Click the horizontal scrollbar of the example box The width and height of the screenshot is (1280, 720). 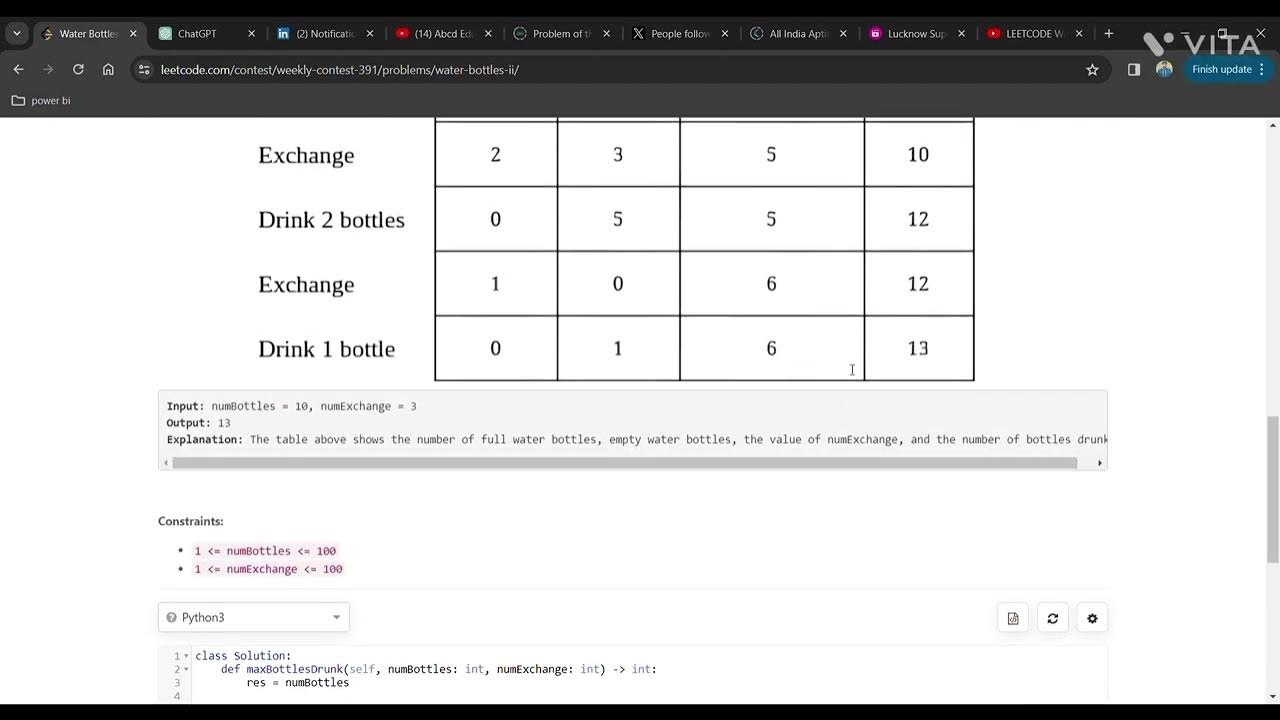pyautogui.click(x=624, y=463)
